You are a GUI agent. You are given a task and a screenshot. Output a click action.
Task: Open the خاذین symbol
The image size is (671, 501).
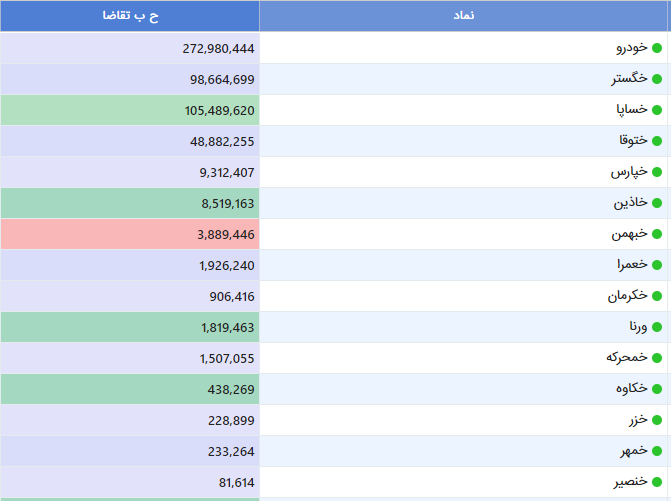coord(630,203)
